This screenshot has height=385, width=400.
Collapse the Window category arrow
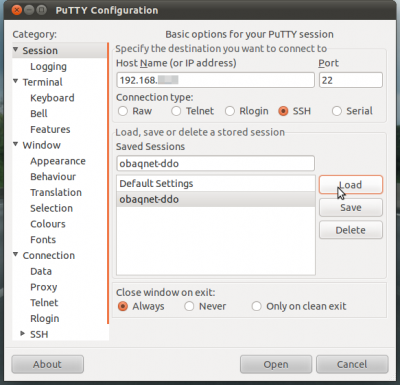pyautogui.click(x=16, y=144)
